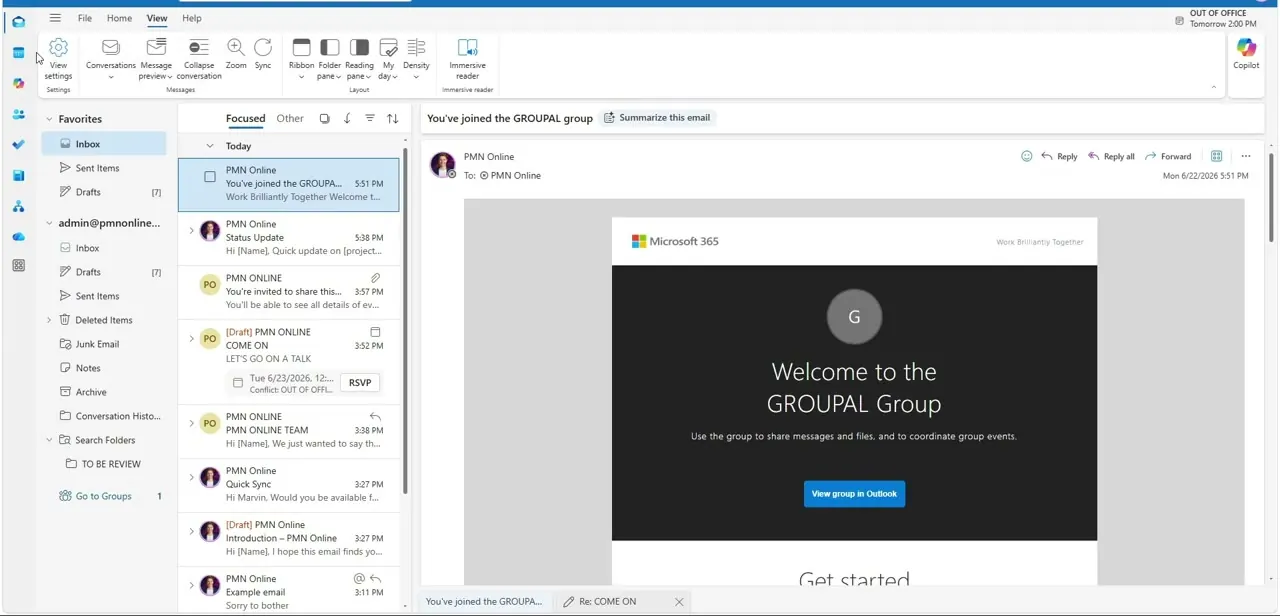Click Summarize this email

pos(657,117)
